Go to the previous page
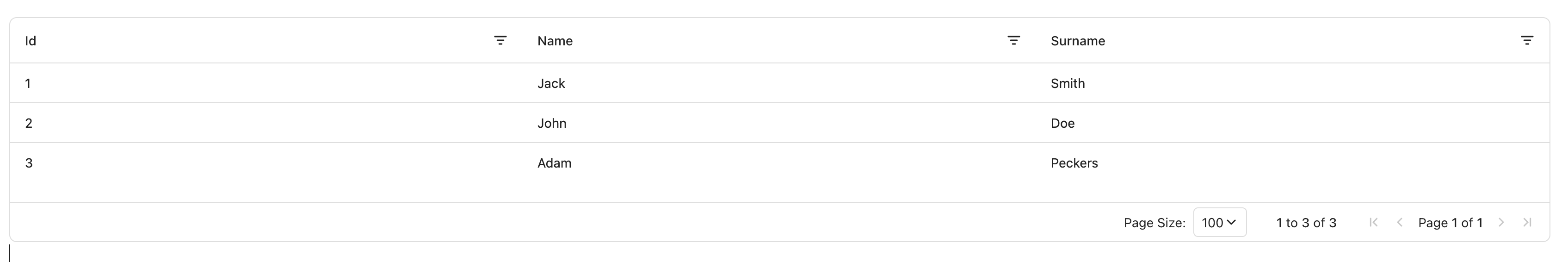 1399,222
